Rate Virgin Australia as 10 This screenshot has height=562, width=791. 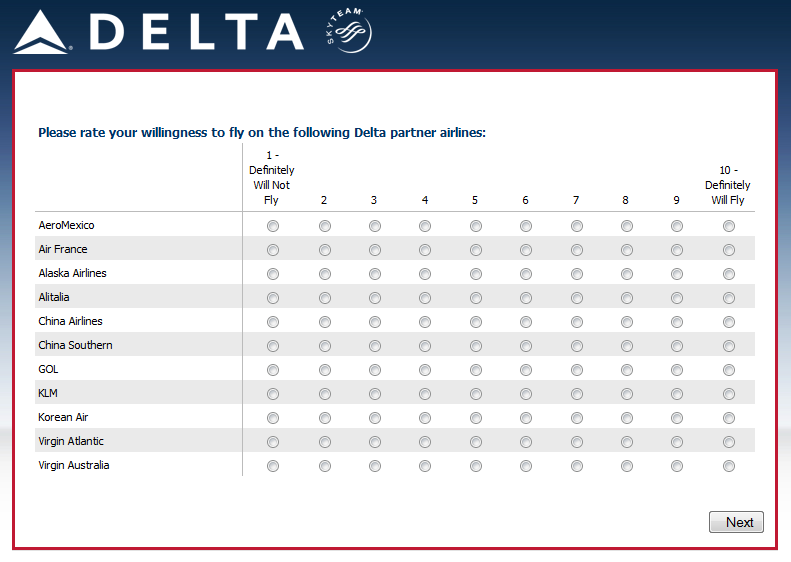728,466
